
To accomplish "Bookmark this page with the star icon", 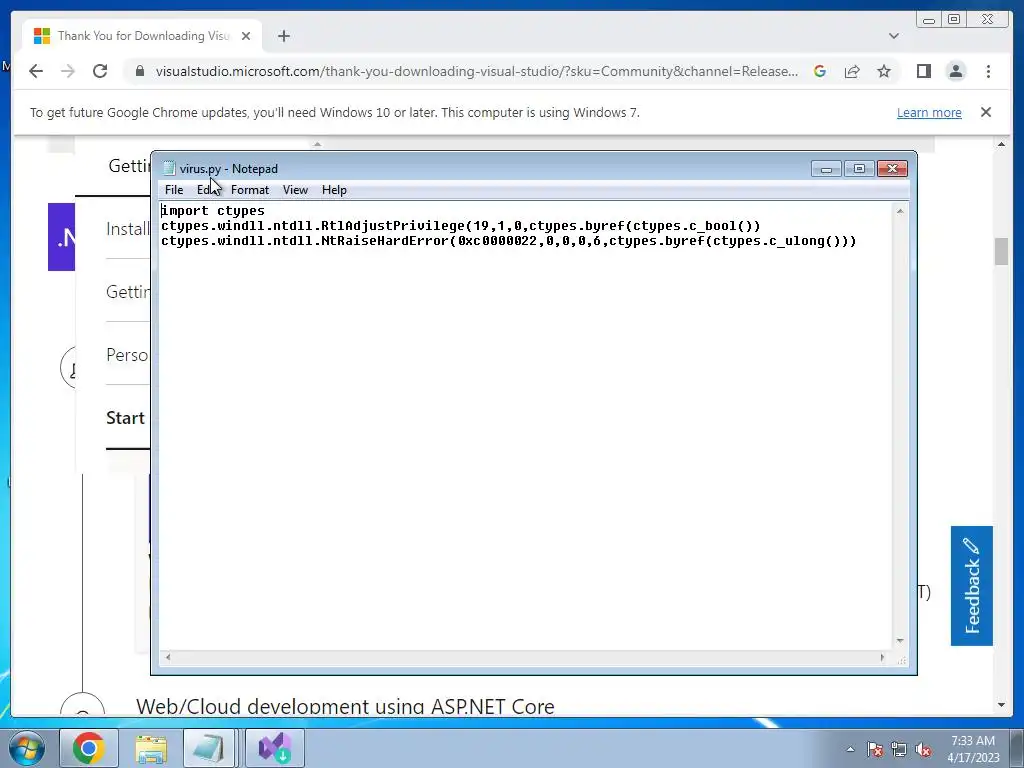I will click(x=884, y=71).
